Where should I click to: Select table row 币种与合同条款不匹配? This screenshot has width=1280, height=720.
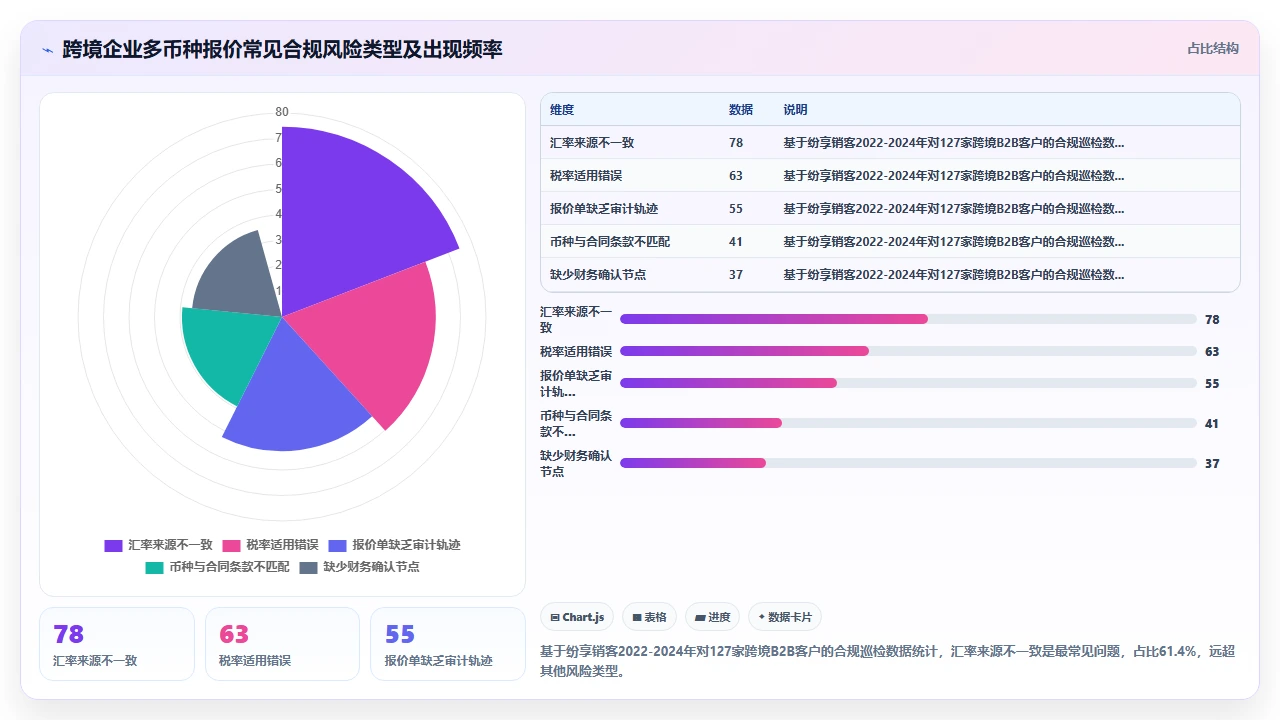[x=890, y=242]
